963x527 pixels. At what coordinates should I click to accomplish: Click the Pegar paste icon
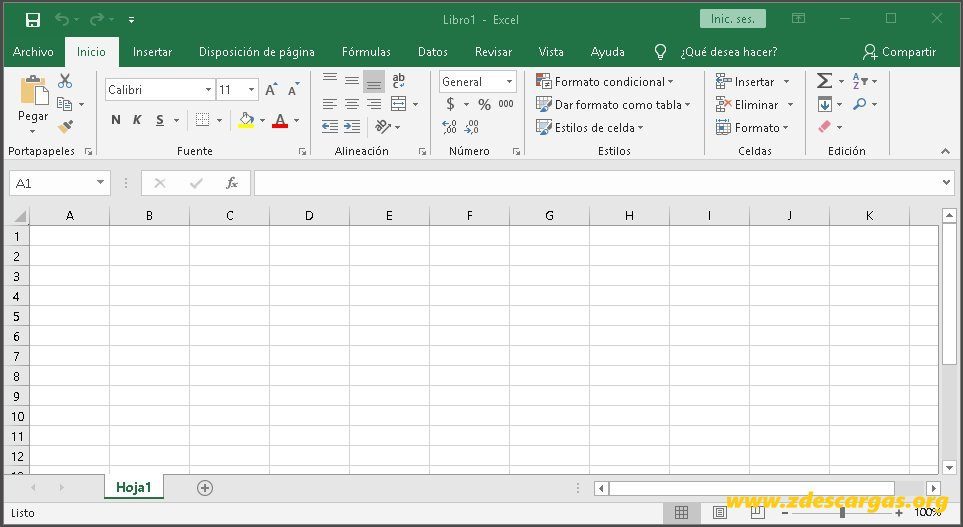(34, 90)
